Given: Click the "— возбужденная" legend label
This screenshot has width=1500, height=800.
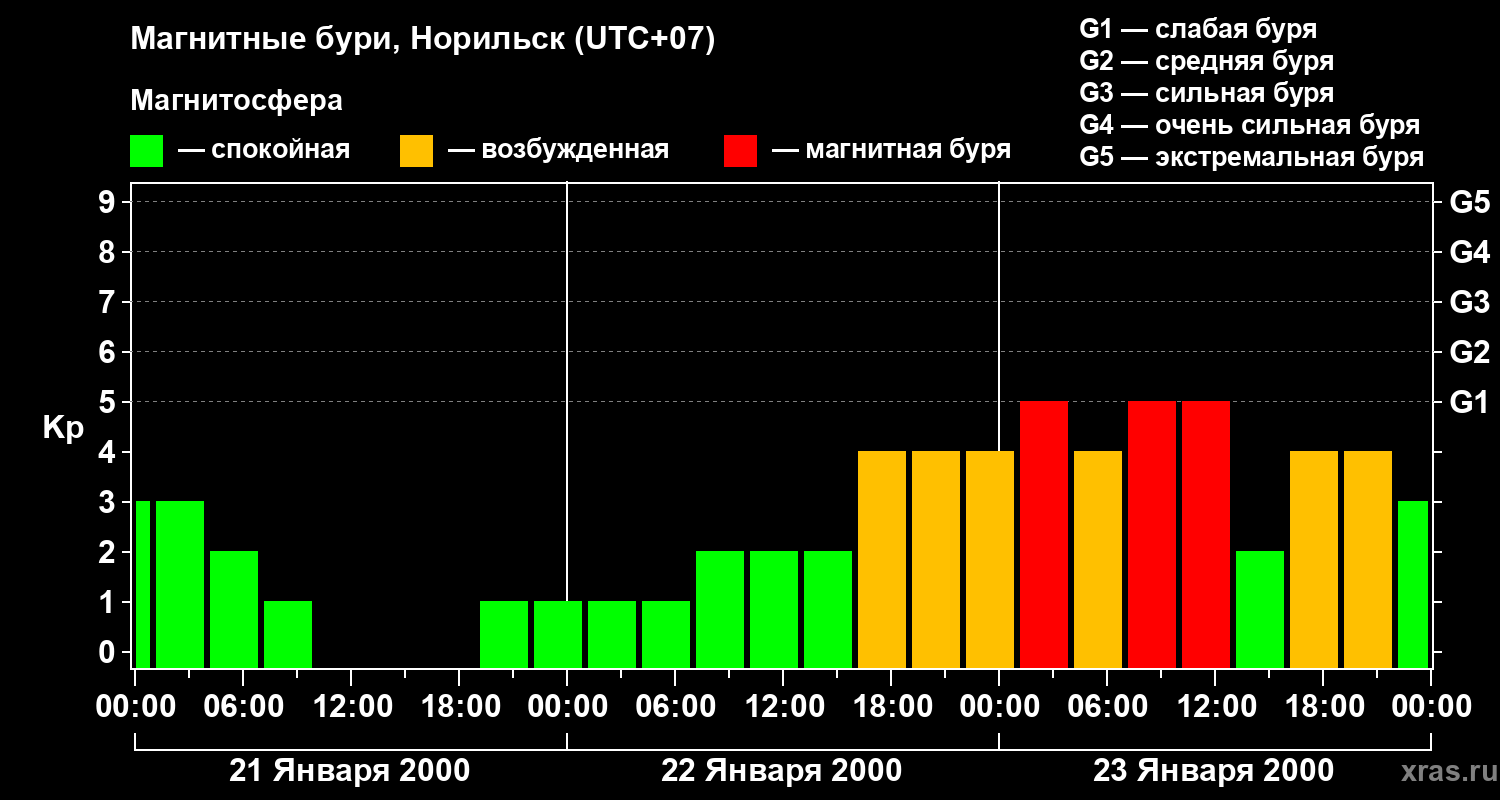Looking at the screenshot, I should (x=559, y=150).
